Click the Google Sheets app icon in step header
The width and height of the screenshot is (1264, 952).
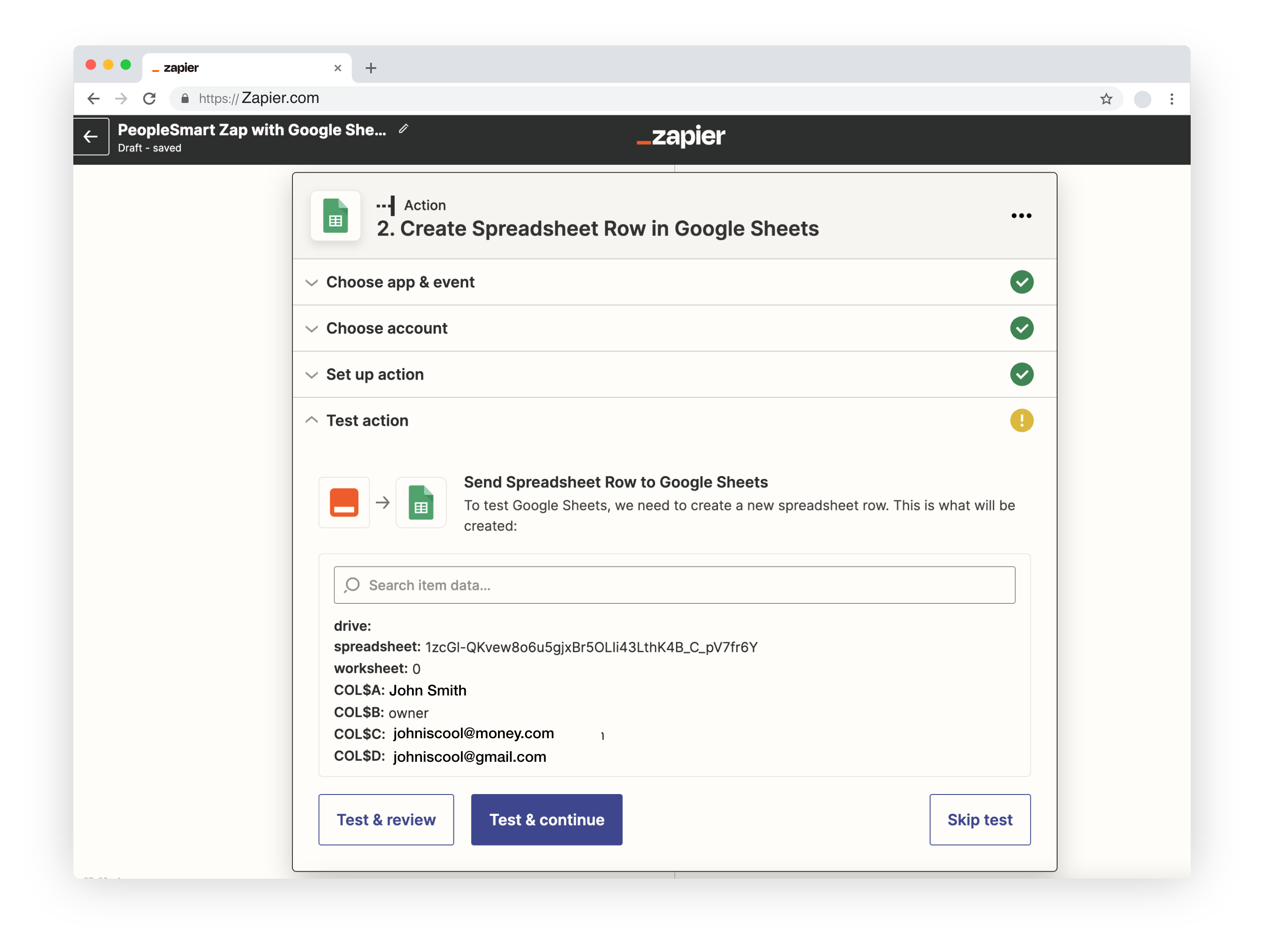336,216
